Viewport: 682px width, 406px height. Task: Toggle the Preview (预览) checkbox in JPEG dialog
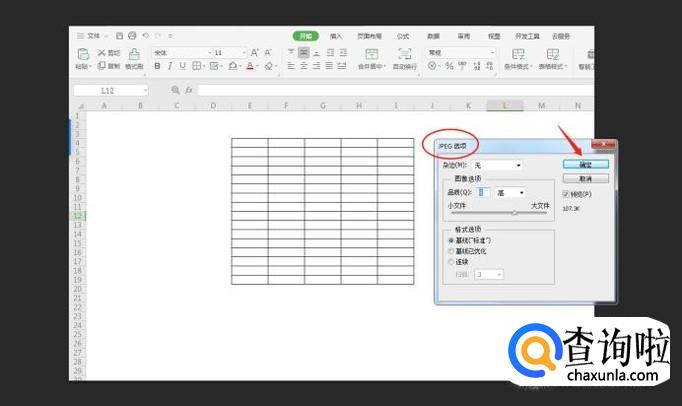565,194
